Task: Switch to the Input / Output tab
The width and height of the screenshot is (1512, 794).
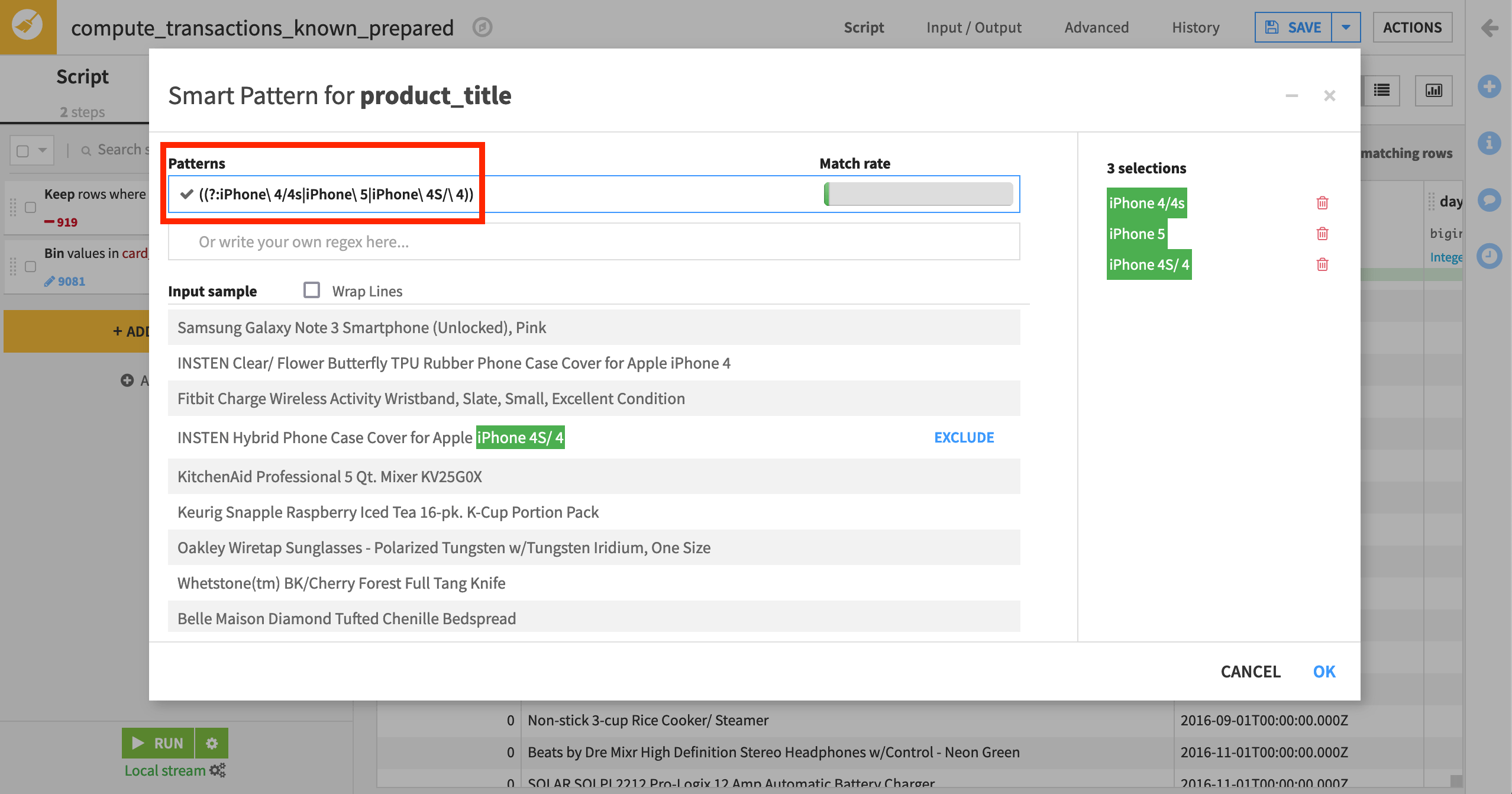Action: point(974,27)
